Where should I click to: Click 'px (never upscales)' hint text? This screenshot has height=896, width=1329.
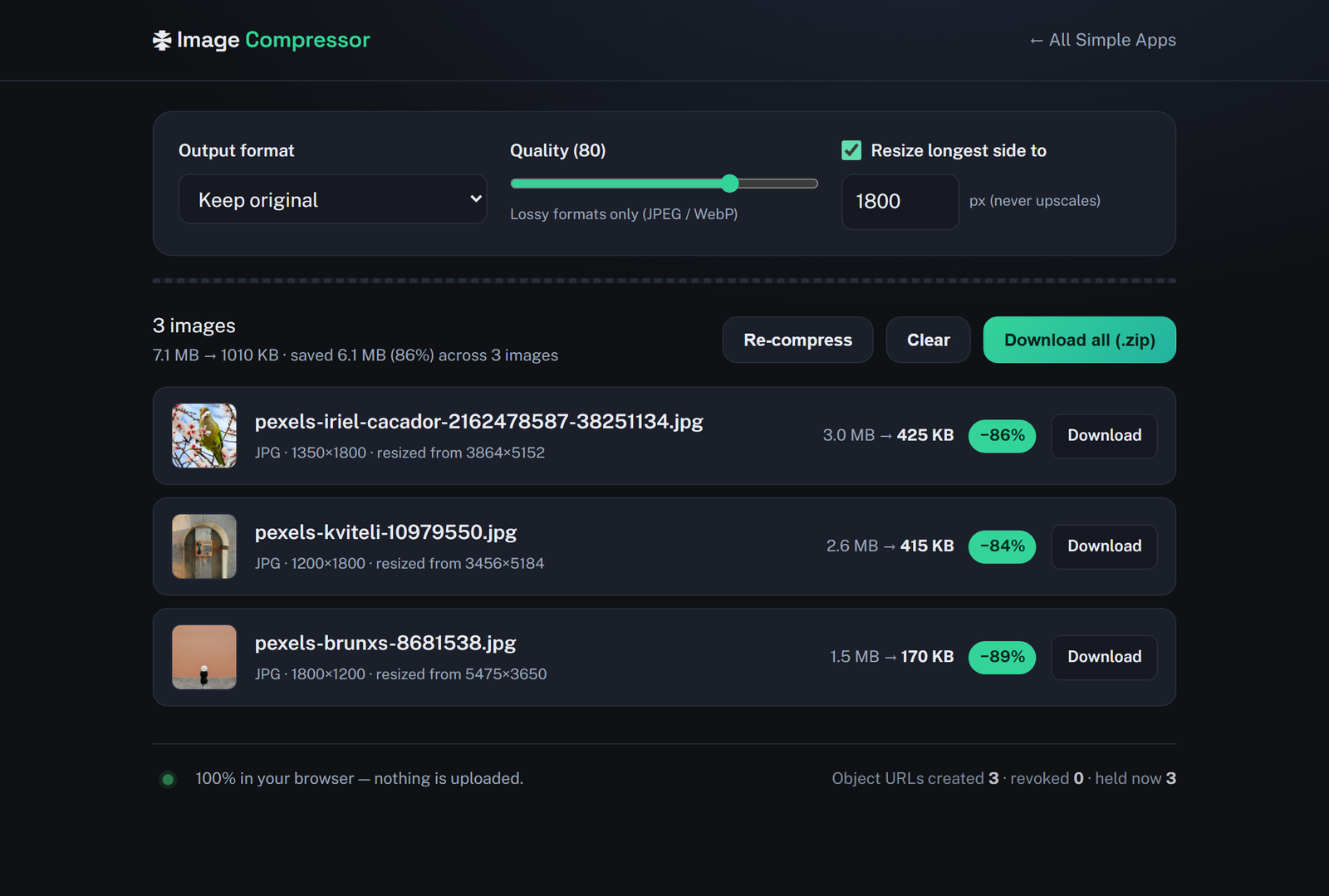click(1035, 201)
